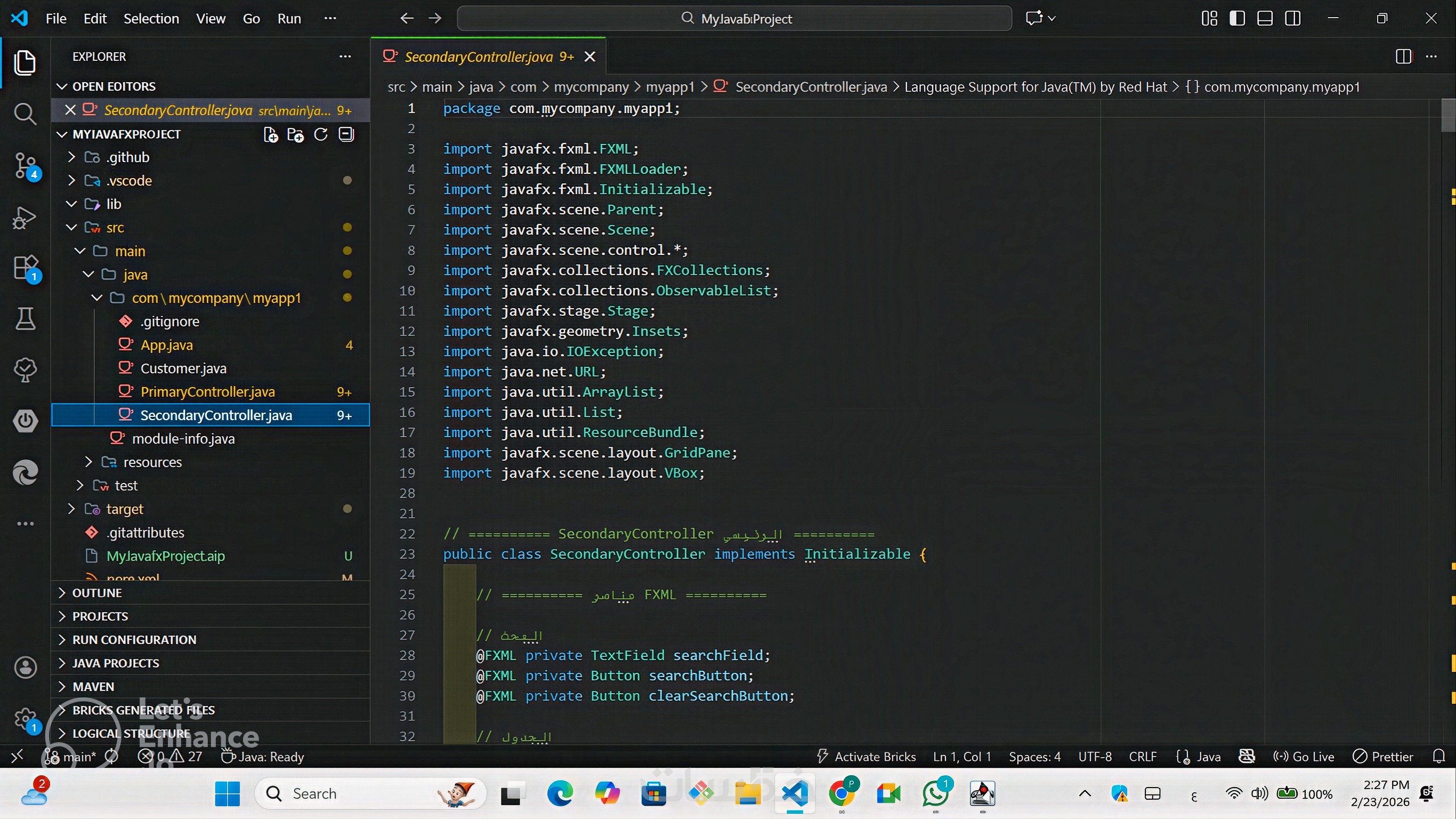1456x819 pixels.
Task: Collapse all folders in explorer
Action: [x=346, y=134]
